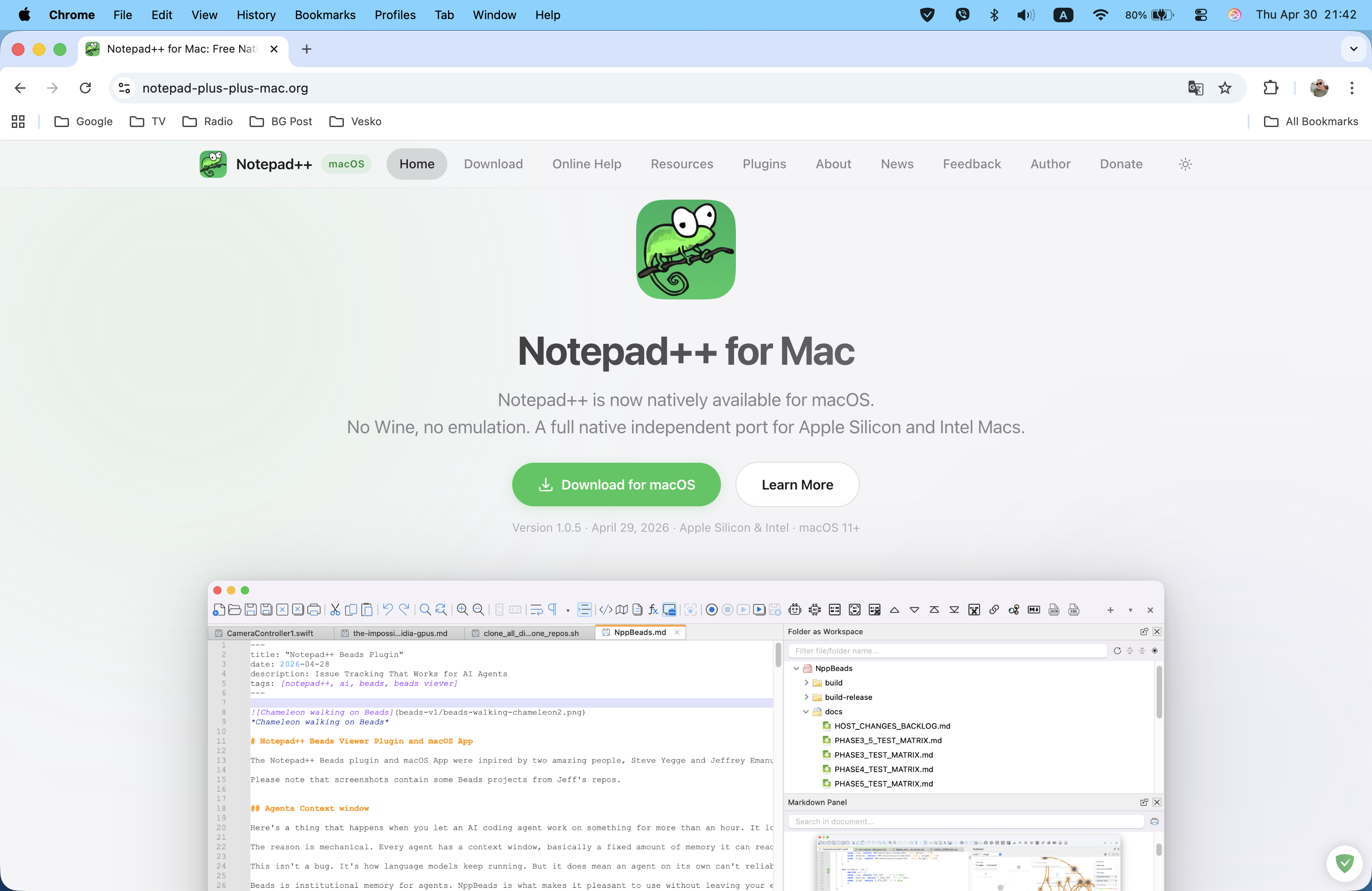This screenshot has width=1372, height=891.
Task: Open the Bookmarks menu in the menu bar
Action: (324, 15)
